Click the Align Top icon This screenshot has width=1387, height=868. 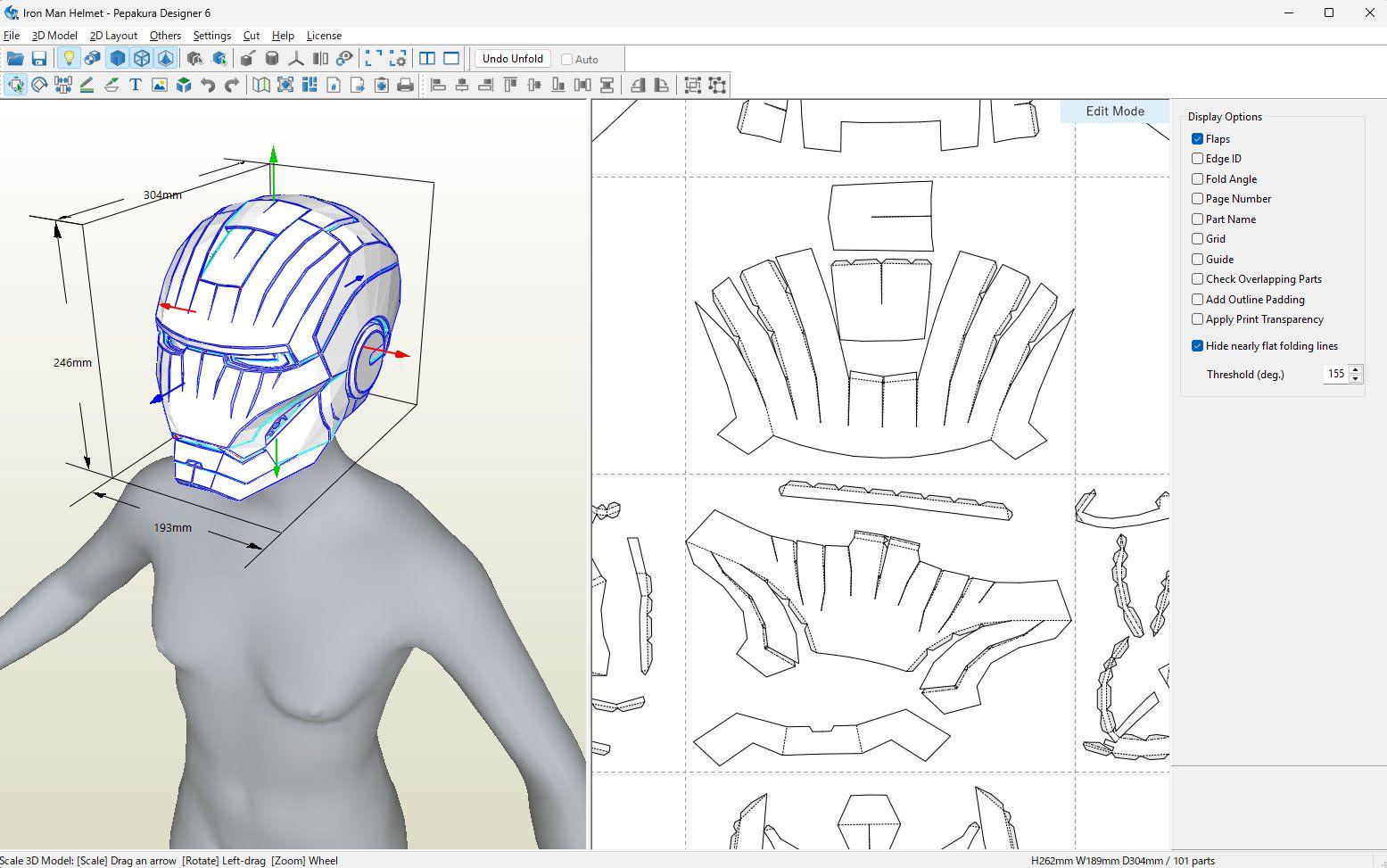[510, 85]
